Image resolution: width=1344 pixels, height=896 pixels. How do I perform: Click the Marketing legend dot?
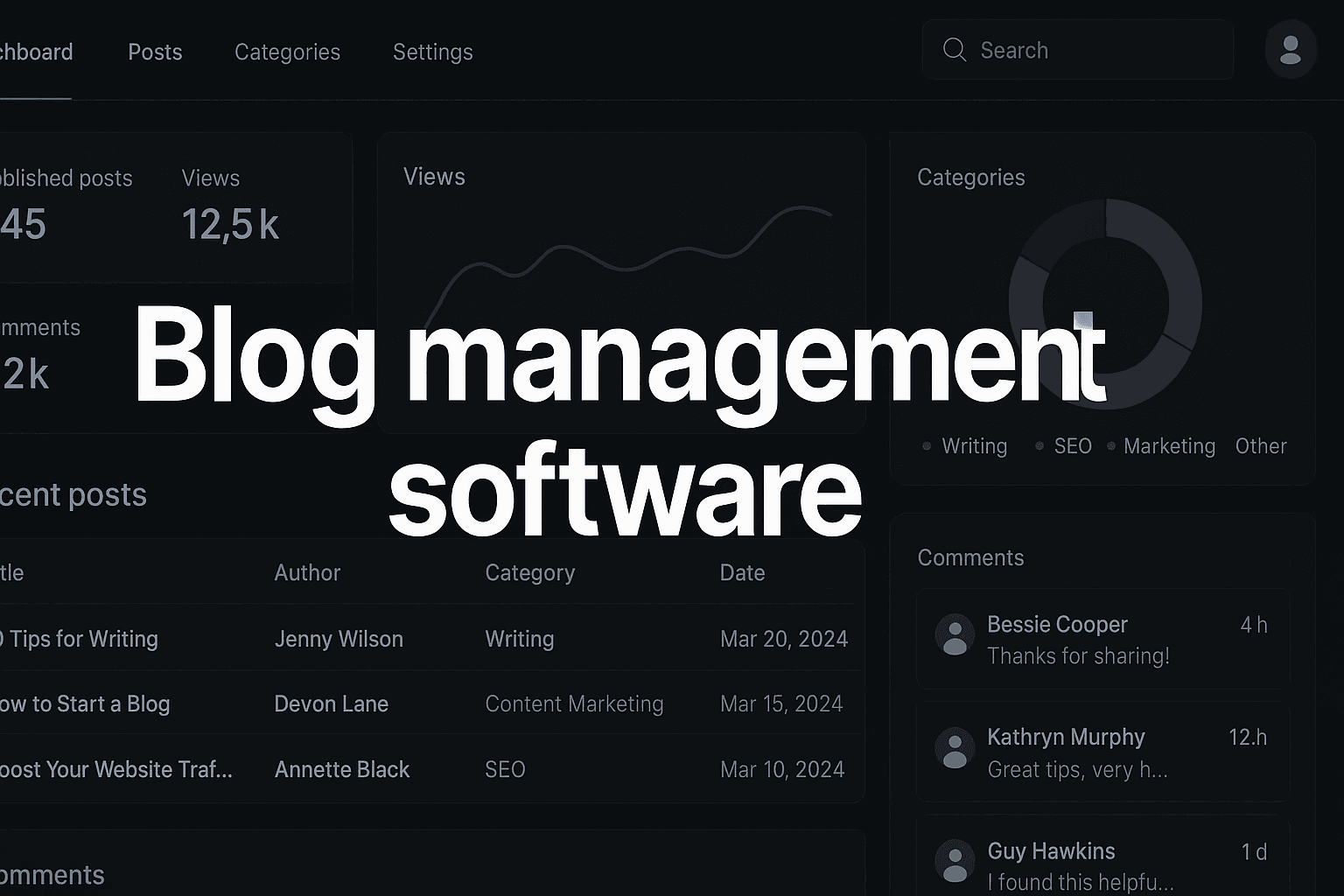point(1109,446)
